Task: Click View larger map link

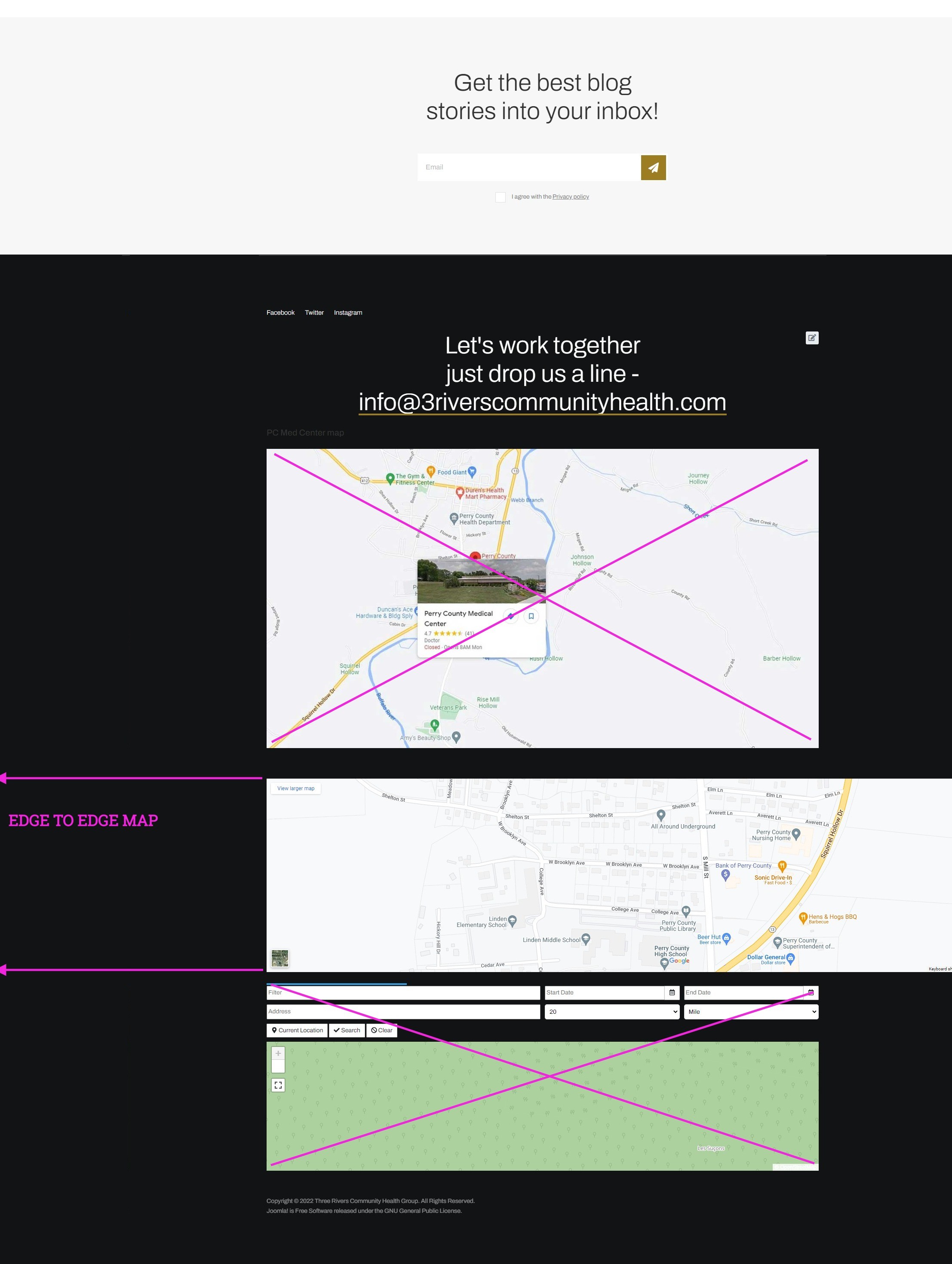Action: click(x=296, y=788)
